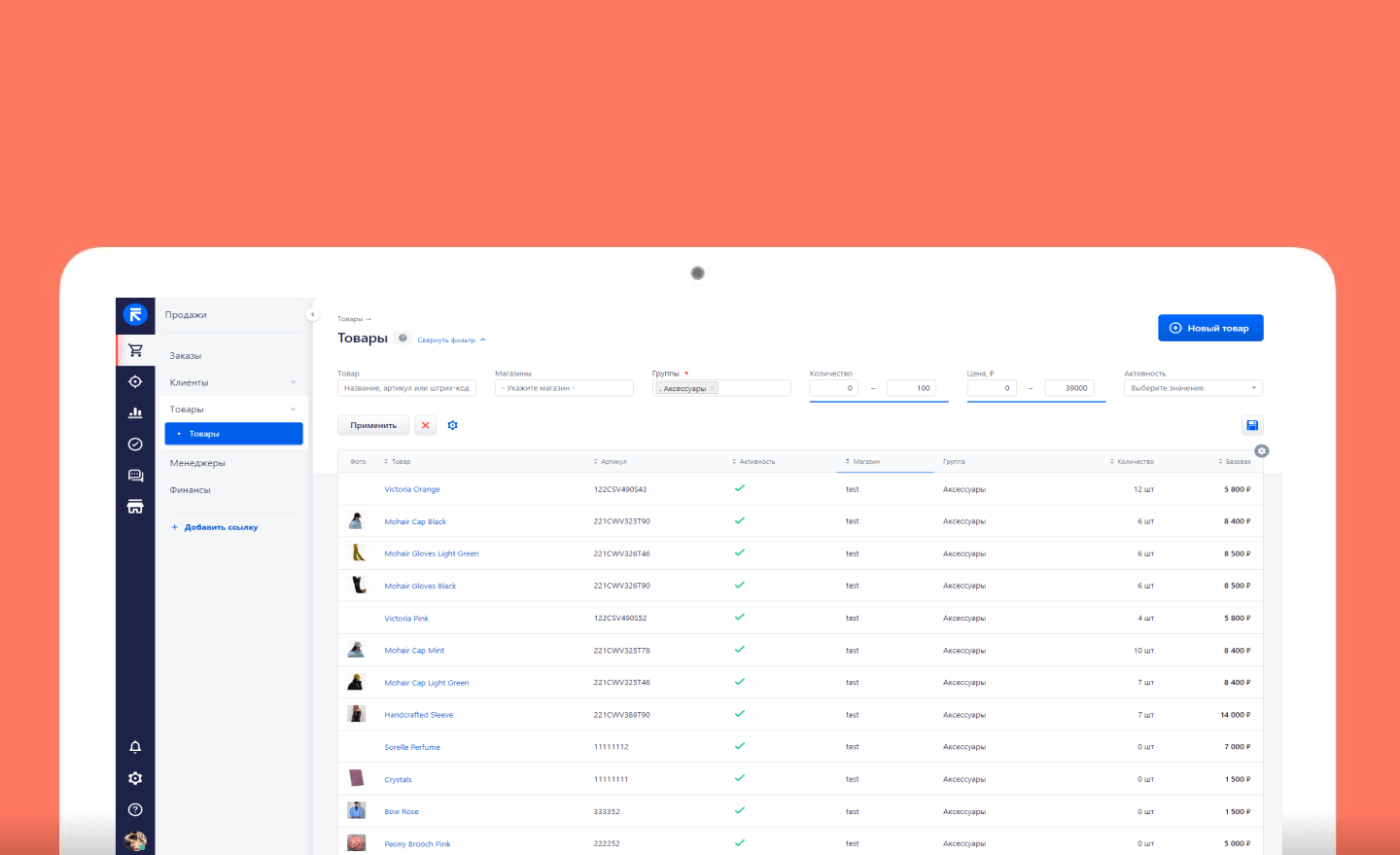Click Mohair Cap Black product photo

tap(357, 520)
